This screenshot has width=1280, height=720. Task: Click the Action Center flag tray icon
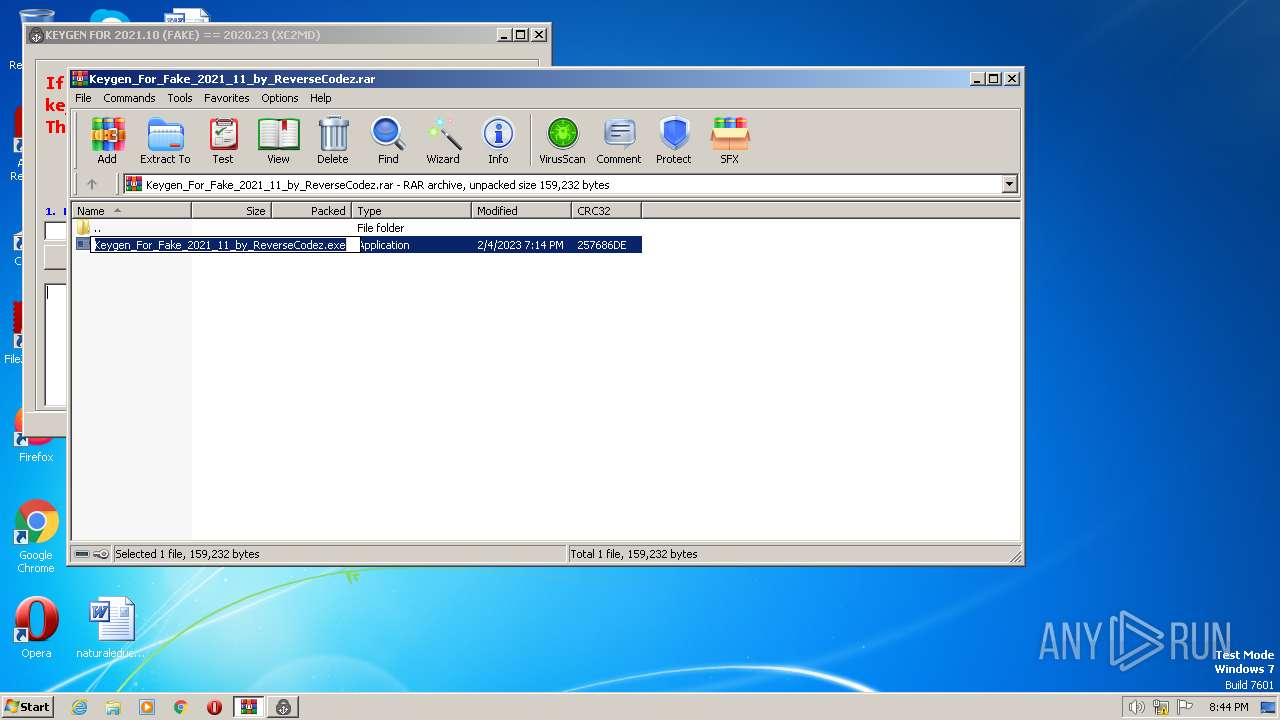[1185, 707]
